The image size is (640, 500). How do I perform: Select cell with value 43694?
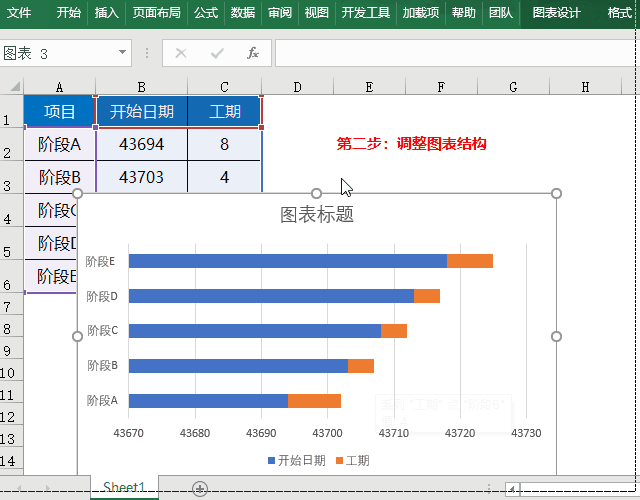click(x=142, y=144)
